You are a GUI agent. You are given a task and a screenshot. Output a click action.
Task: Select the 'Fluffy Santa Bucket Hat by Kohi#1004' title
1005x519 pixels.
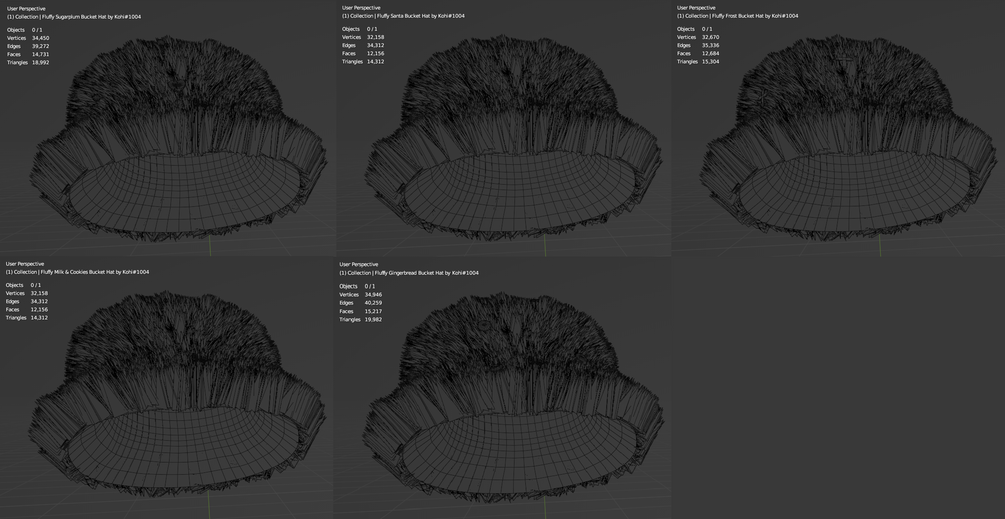pos(420,16)
